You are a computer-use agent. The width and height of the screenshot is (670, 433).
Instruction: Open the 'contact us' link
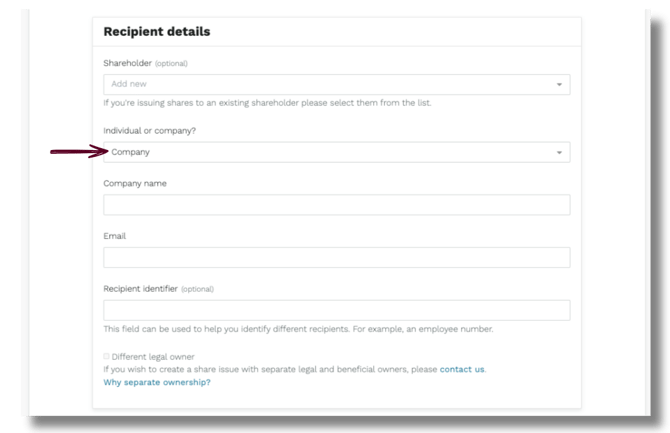click(x=462, y=369)
